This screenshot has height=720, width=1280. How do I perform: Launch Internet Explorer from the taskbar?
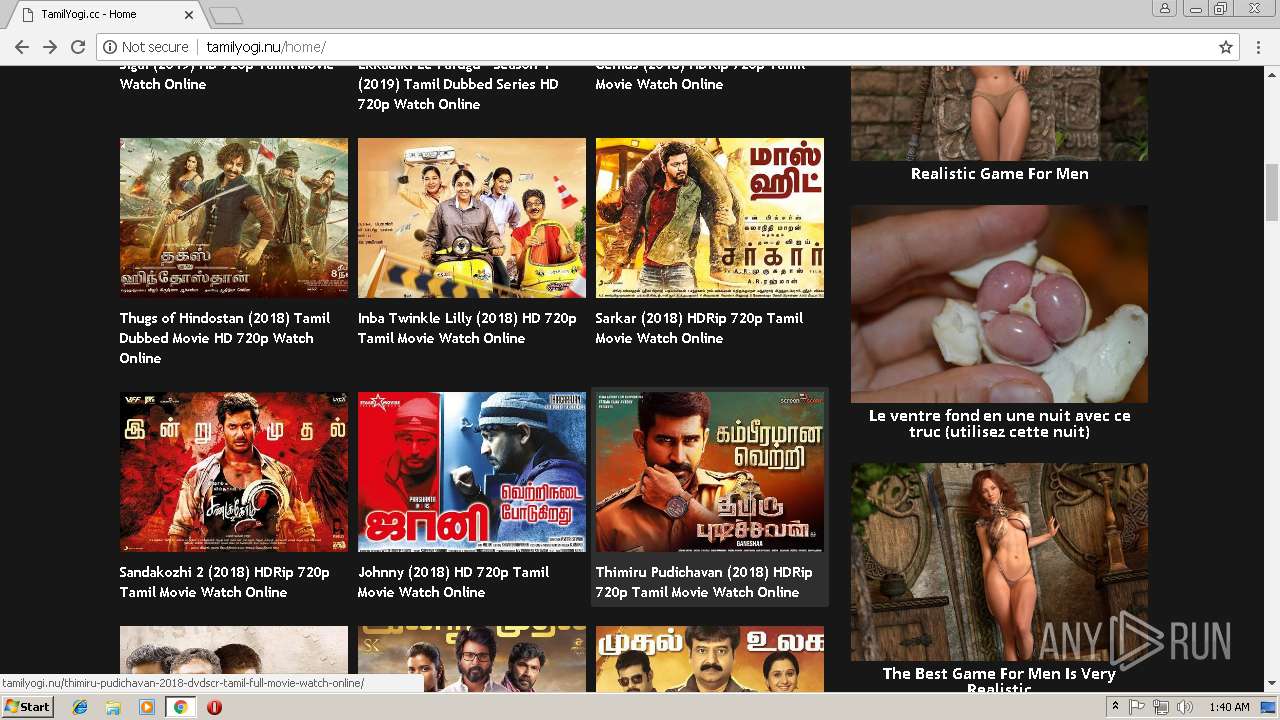[x=80, y=707]
